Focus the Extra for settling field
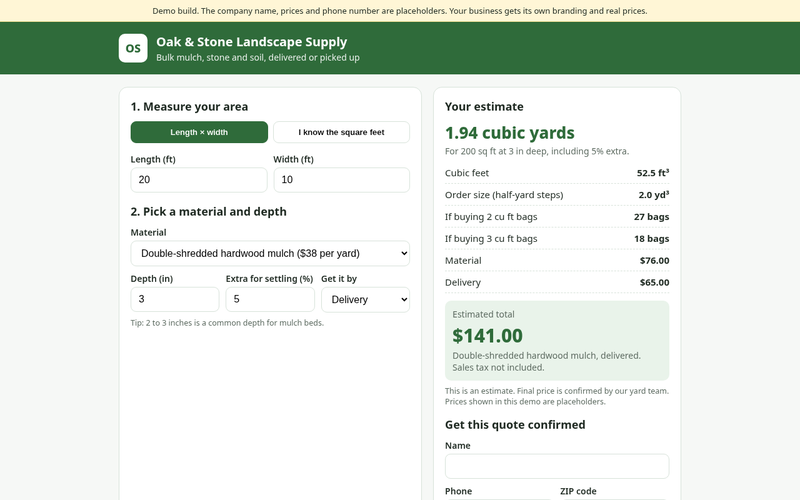Viewport: 800px width, 500px height. (x=270, y=299)
